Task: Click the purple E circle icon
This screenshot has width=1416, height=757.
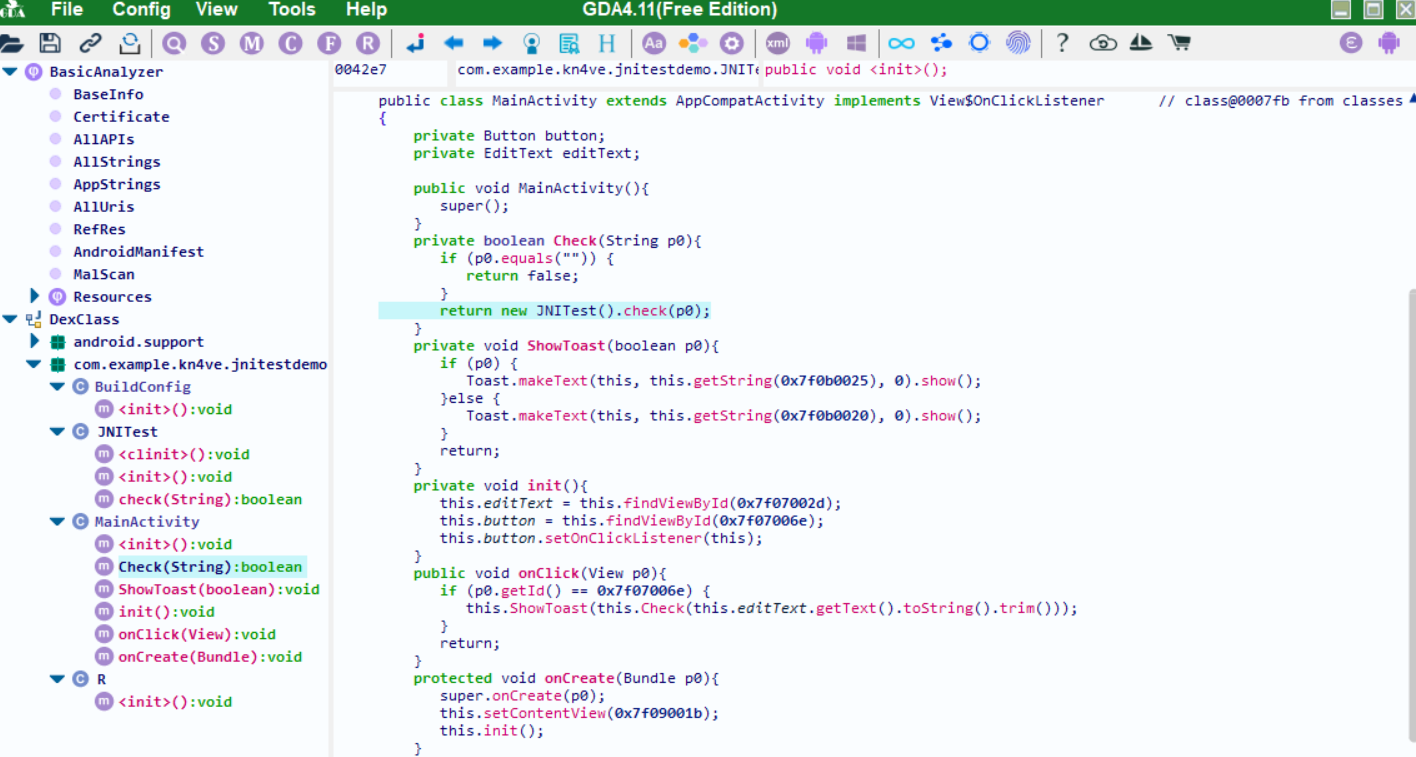Action: tap(1351, 43)
